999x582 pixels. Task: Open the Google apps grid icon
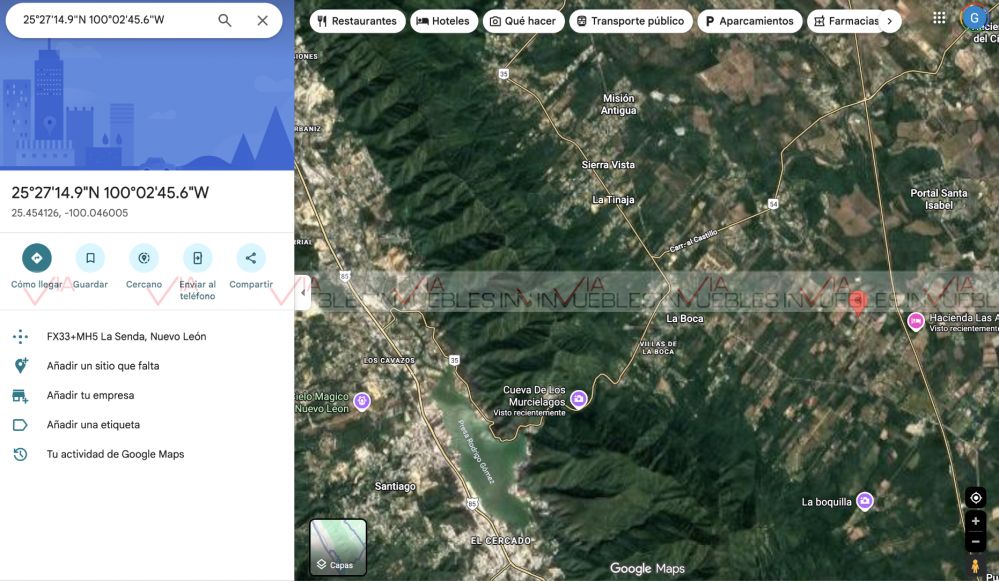pos(939,18)
